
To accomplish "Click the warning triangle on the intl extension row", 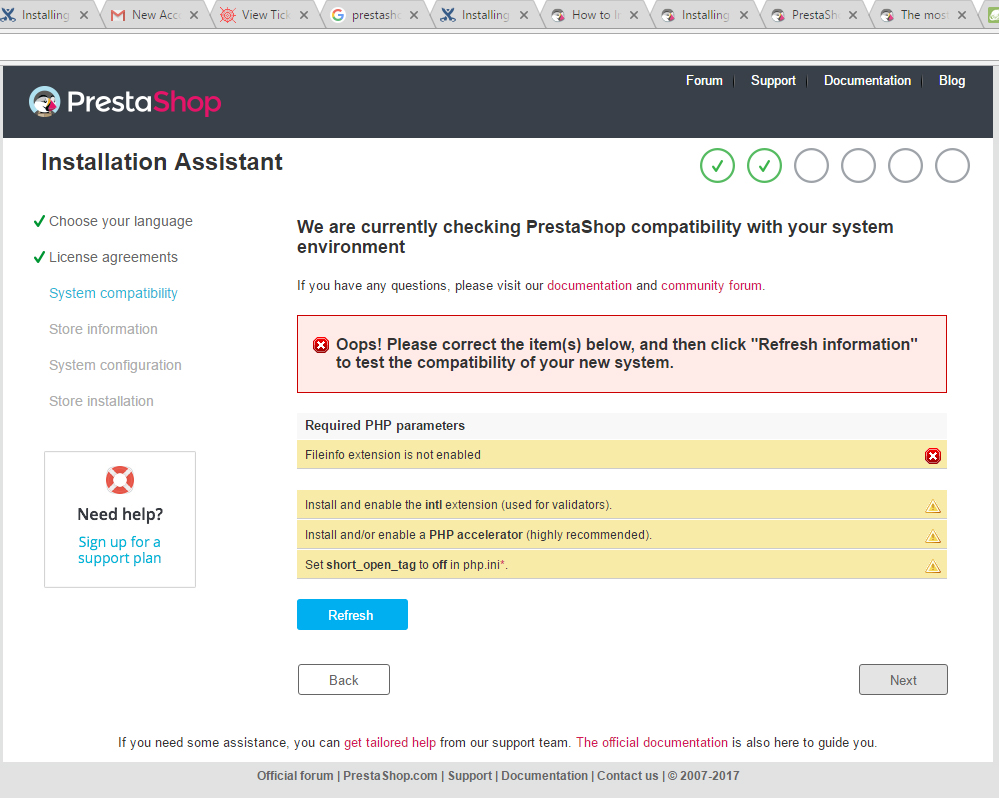I will click(932, 506).
